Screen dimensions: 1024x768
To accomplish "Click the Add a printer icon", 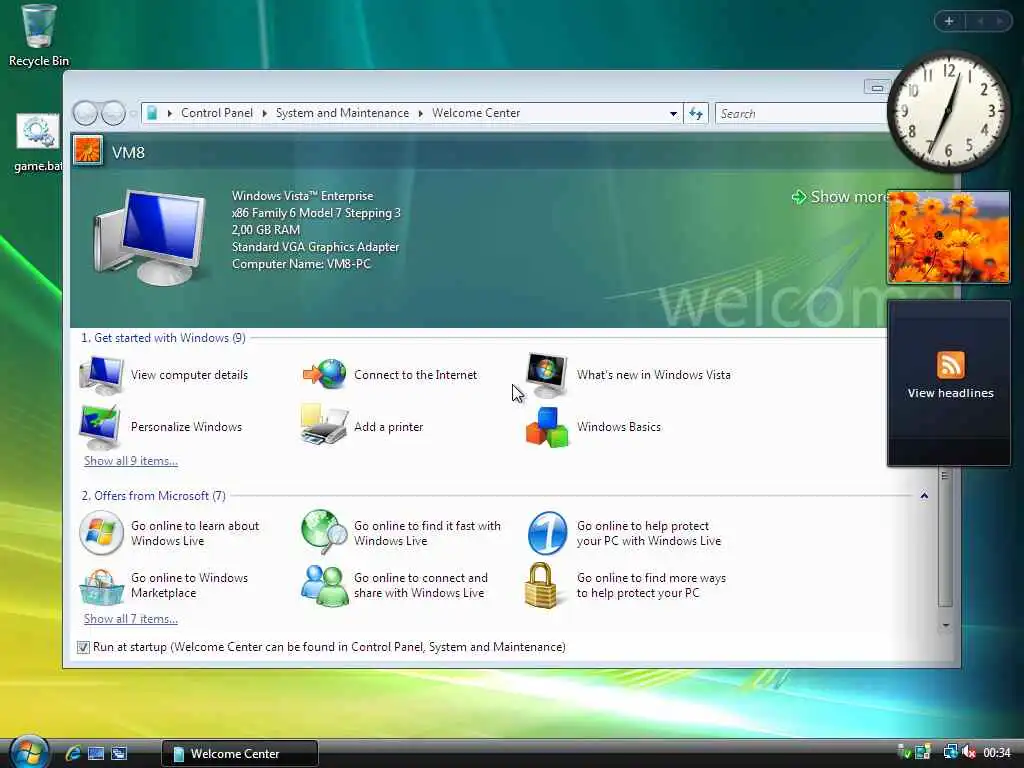I will 324,425.
